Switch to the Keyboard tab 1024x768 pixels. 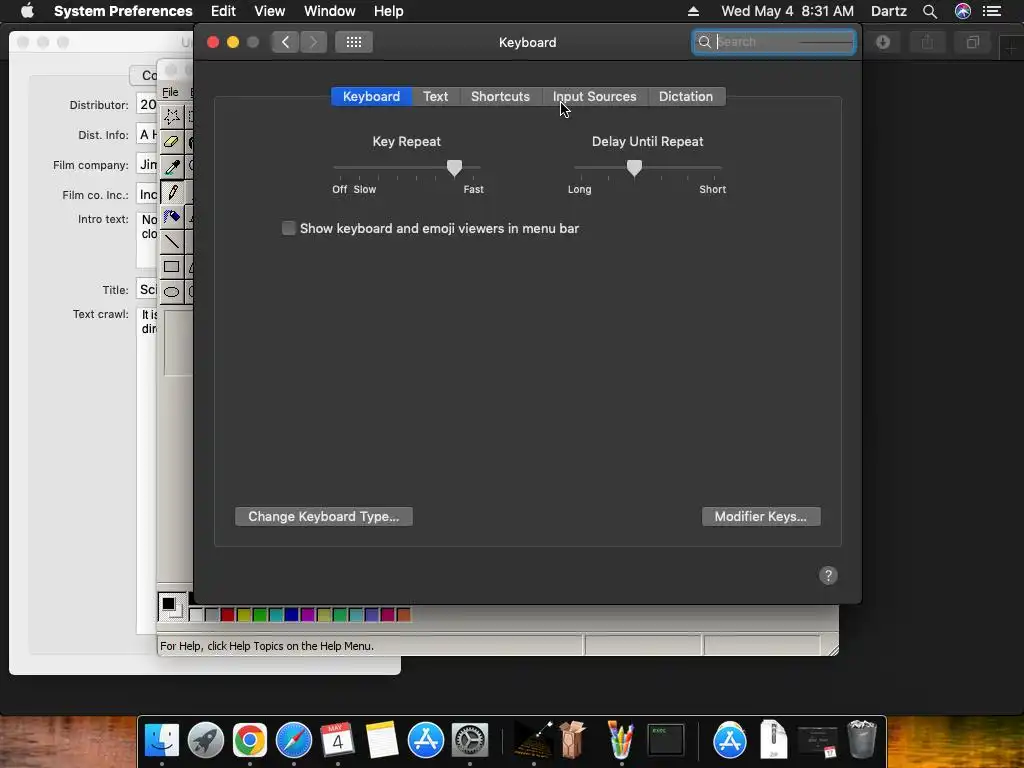click(372, 97)
